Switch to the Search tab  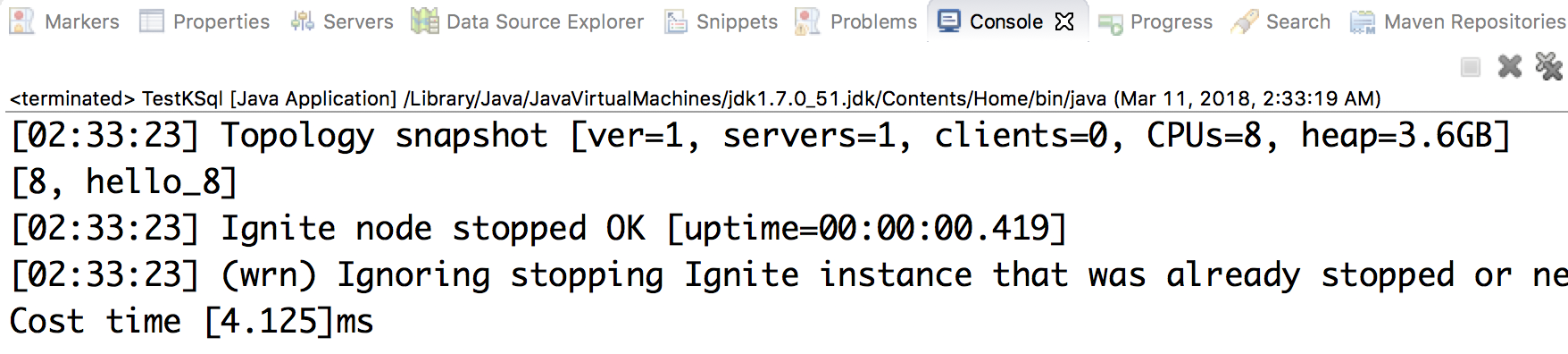pos(1280,21)
